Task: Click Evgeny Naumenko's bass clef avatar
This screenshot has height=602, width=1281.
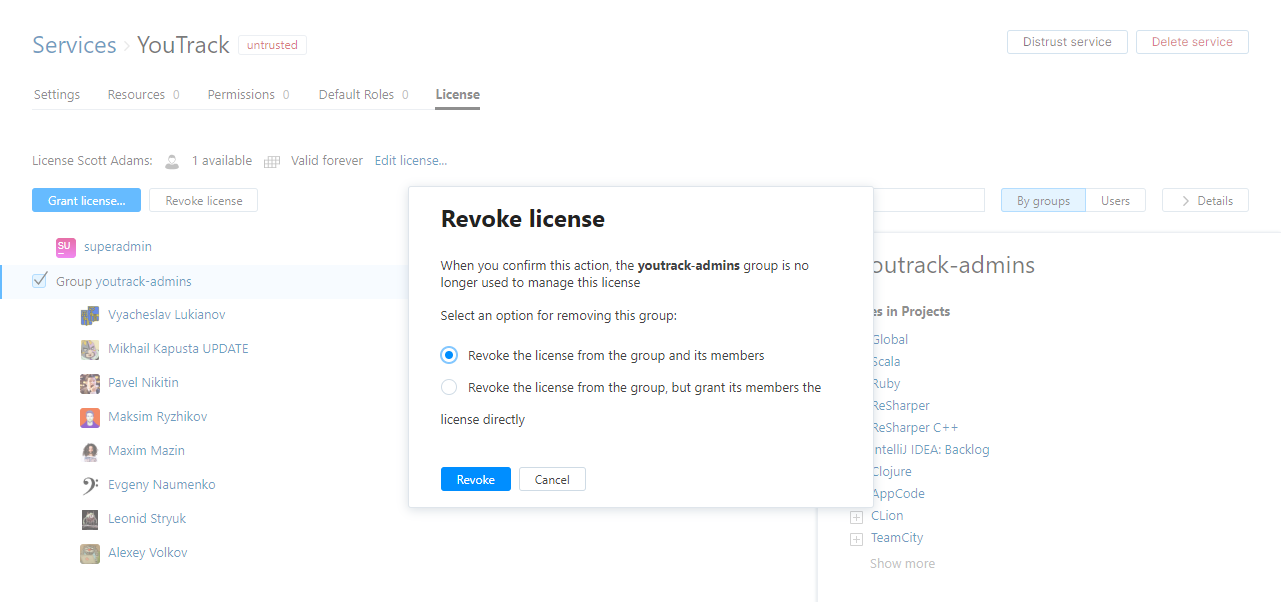Action: coord(90,485)
